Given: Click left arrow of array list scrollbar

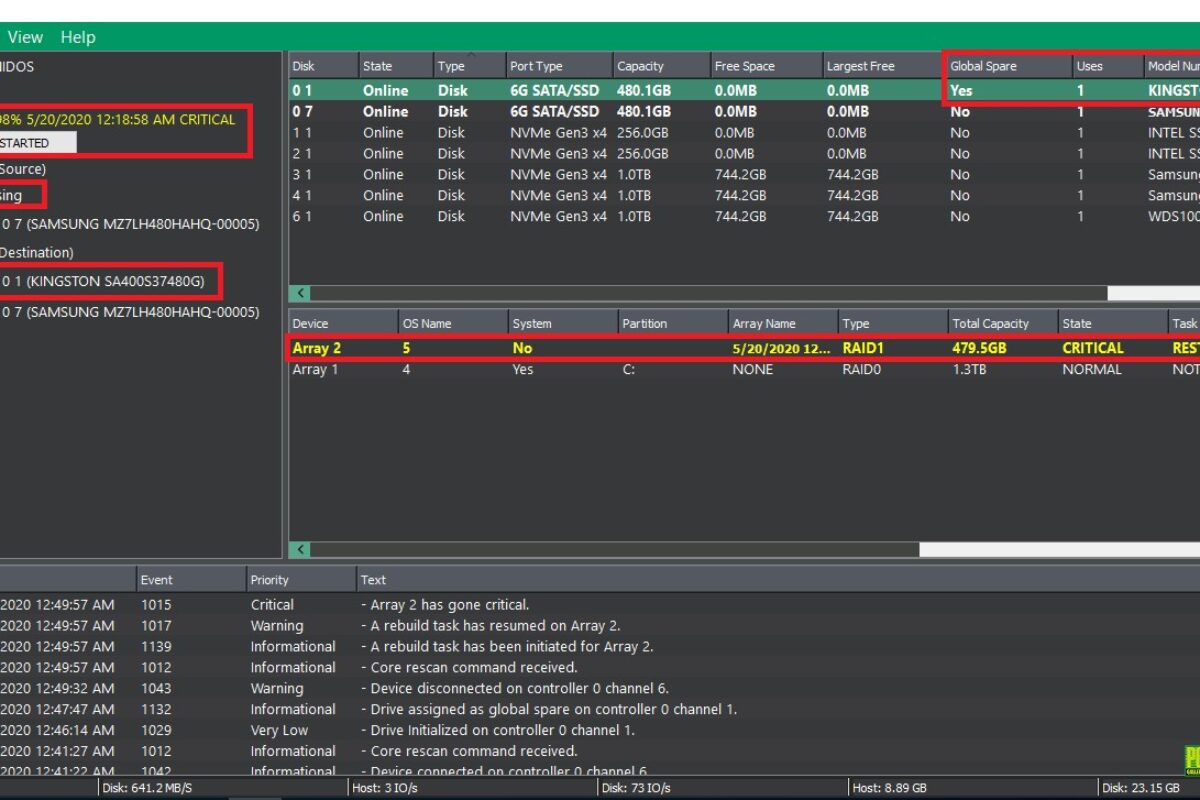Looking at the screenshot, I should click(301, 549).
